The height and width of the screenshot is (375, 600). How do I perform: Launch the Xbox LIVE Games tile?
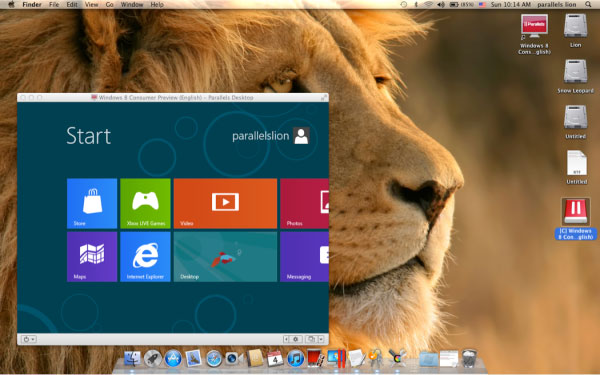tap(145, 203)
